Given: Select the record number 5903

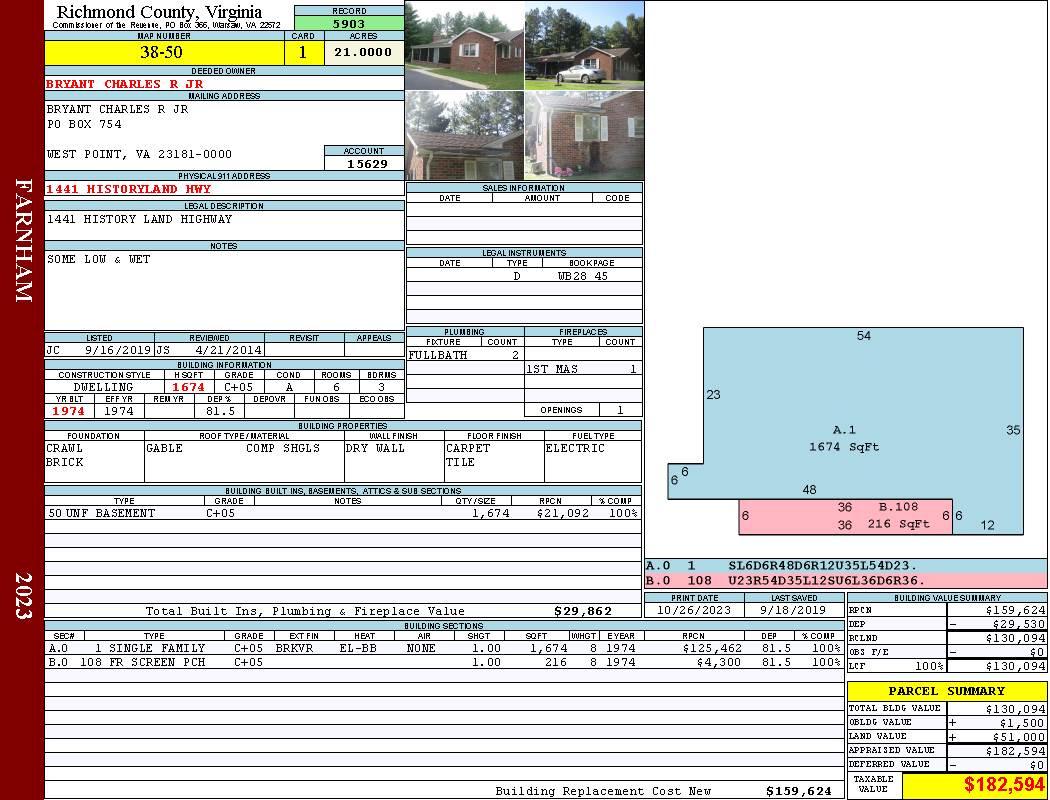Looking at the screenshot, I should 349,23.
